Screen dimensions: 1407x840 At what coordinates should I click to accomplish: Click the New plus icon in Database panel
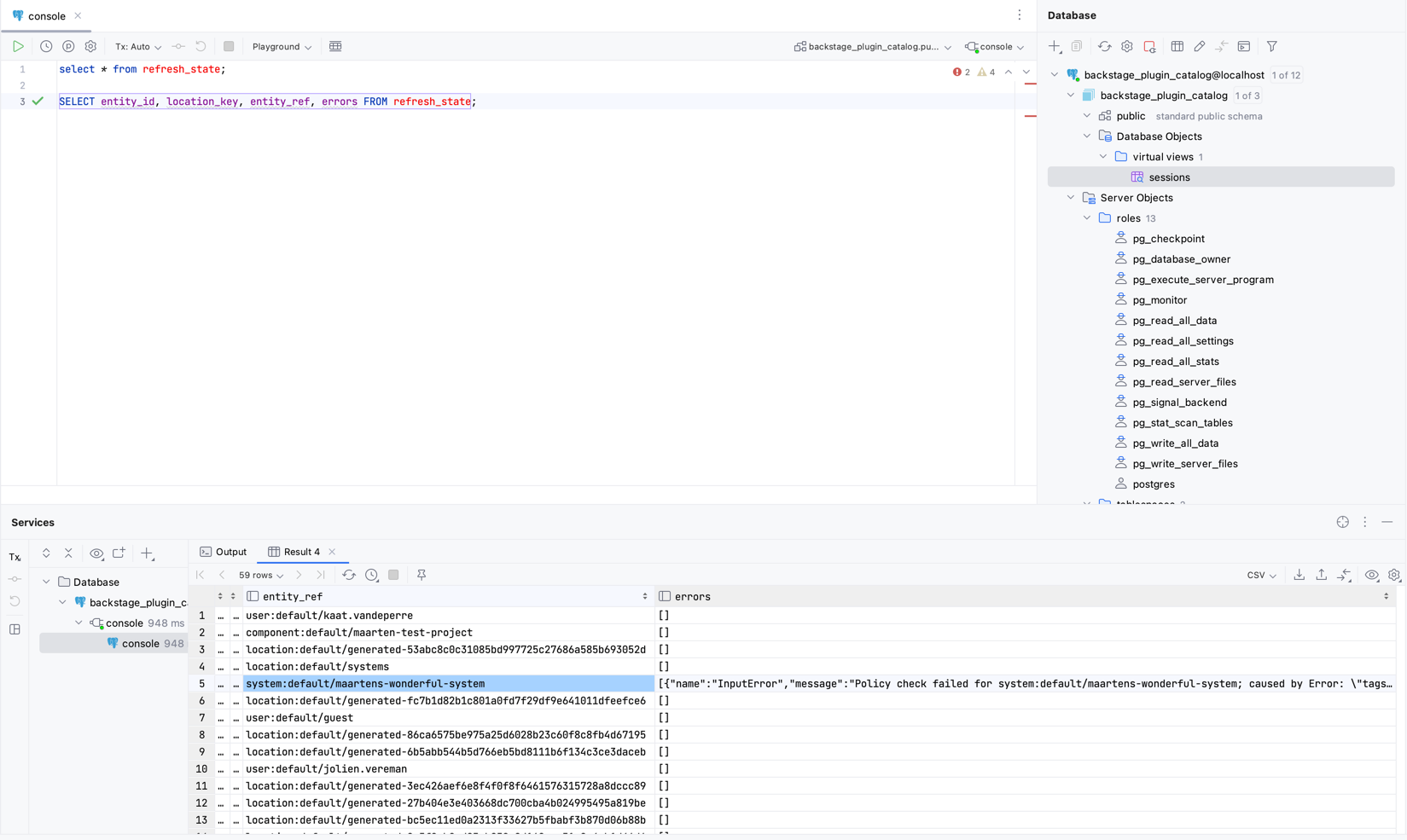point(1055,47)
